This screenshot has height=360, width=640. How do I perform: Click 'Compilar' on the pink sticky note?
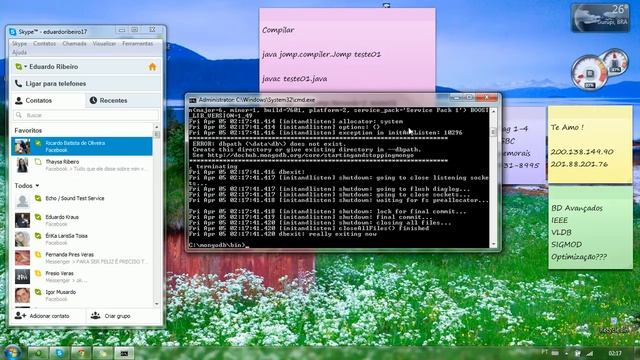click(x=278, y=30)
